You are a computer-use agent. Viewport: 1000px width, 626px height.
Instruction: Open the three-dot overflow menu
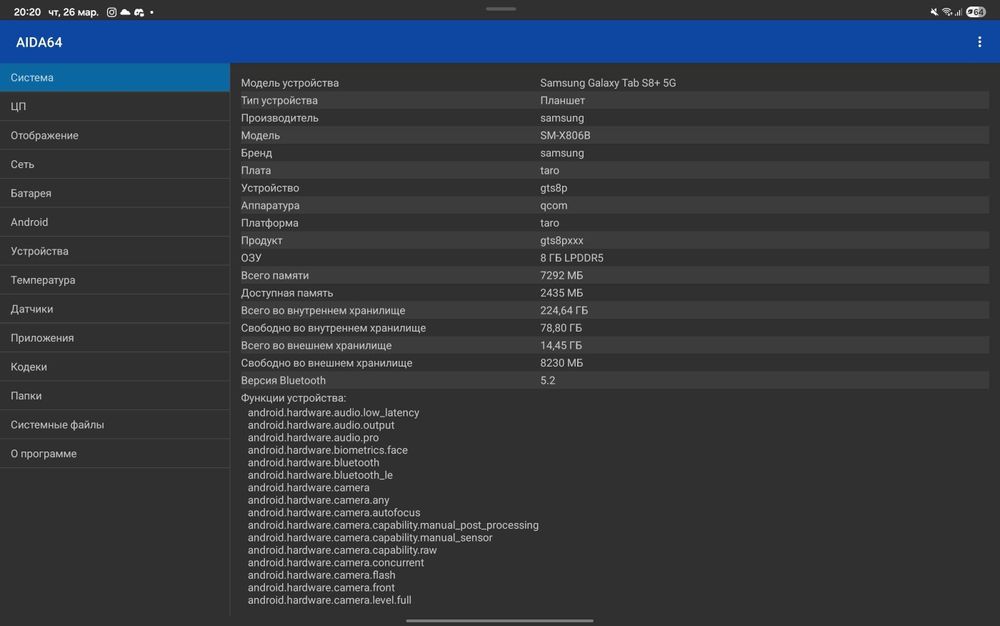(x=980, y=42)
